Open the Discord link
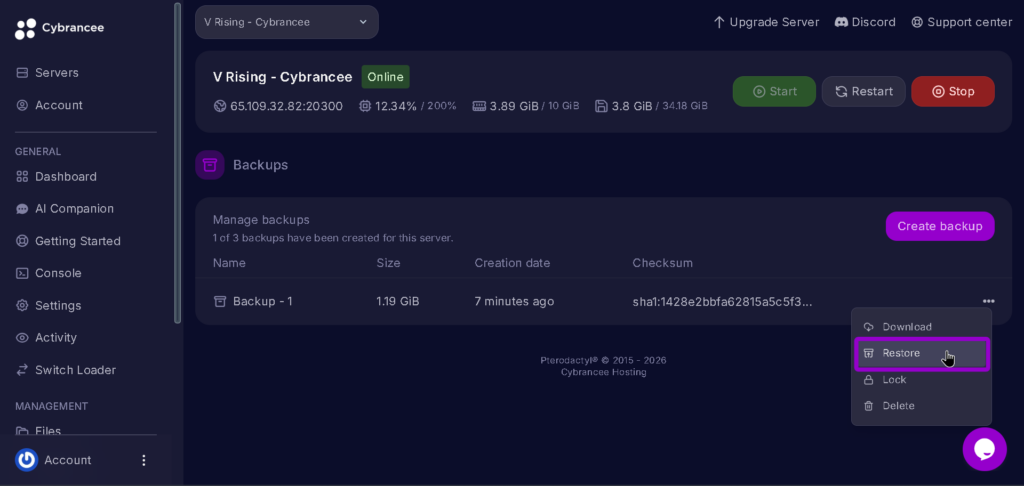1024x486 pixels. click(865, 22)
